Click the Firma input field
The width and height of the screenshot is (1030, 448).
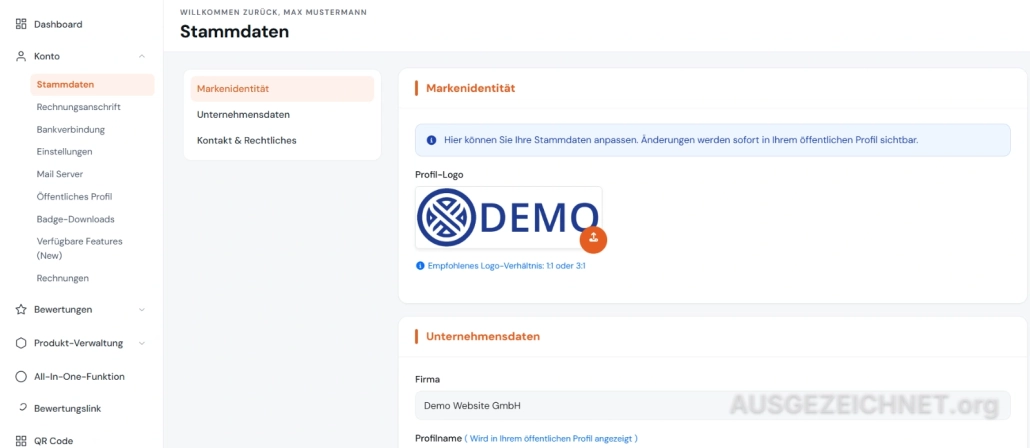point(713,405)
